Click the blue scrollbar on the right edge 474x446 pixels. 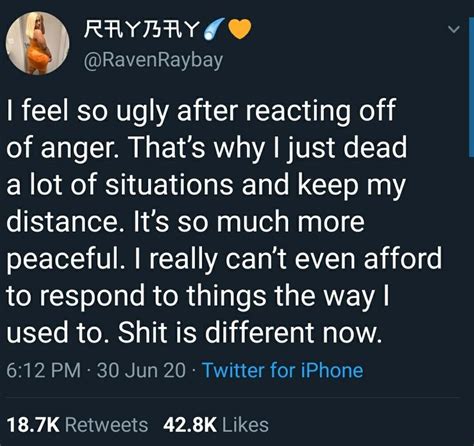coord(471,89)
